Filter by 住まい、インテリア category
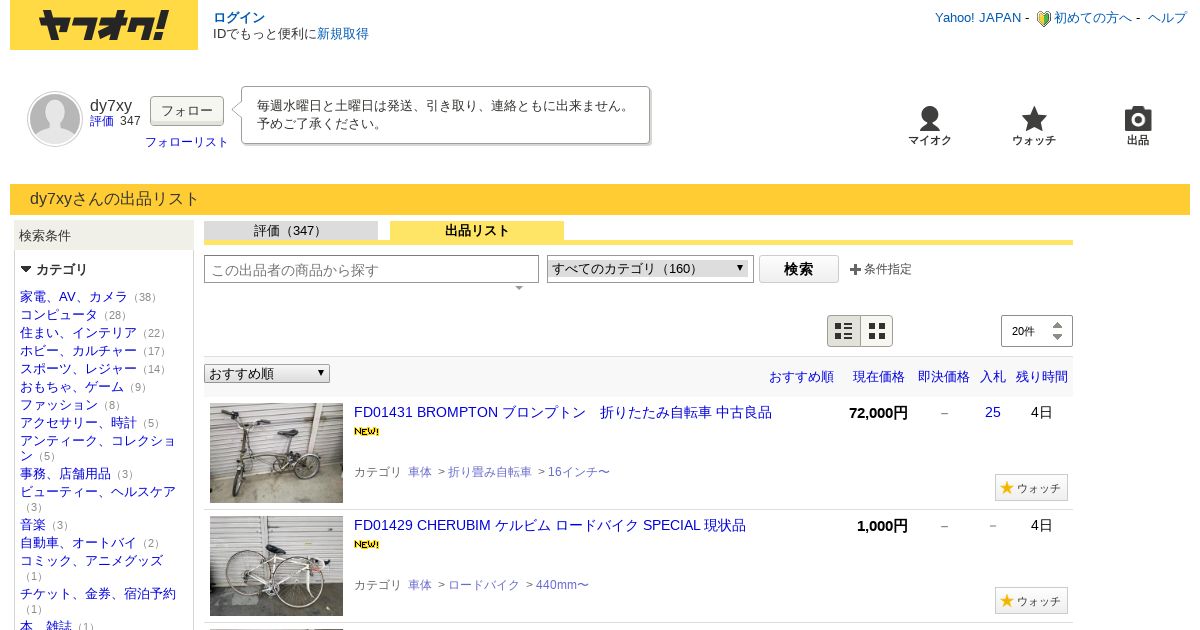The width and height of the screenshot is (1200, 630). pyautogui.click(x=78, y=333)
